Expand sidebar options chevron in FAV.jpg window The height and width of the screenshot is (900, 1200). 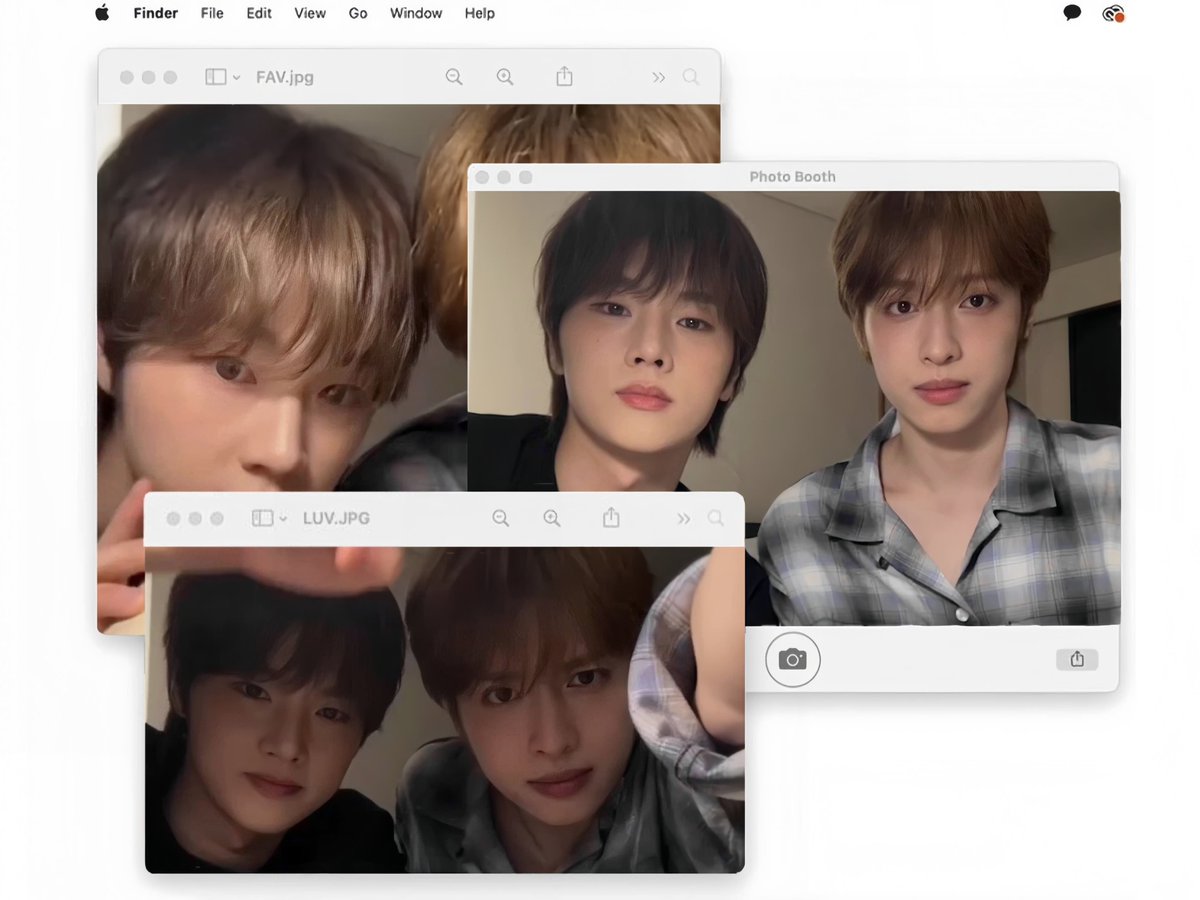pos(236,77)
